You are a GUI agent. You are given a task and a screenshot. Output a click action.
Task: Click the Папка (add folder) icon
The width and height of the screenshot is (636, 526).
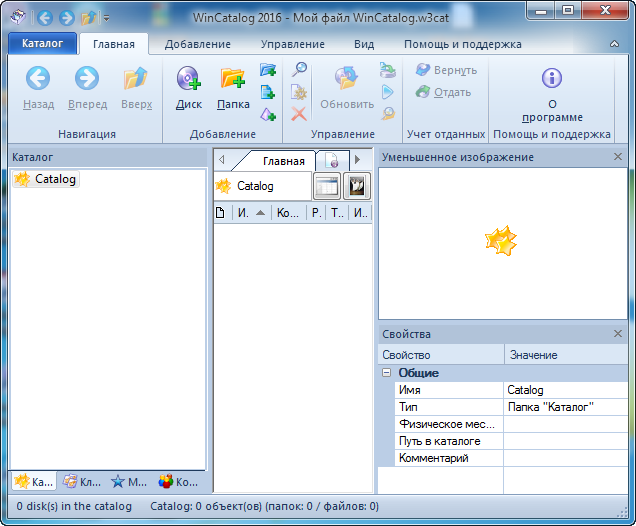pyautogui.click(x=233, y=79)
